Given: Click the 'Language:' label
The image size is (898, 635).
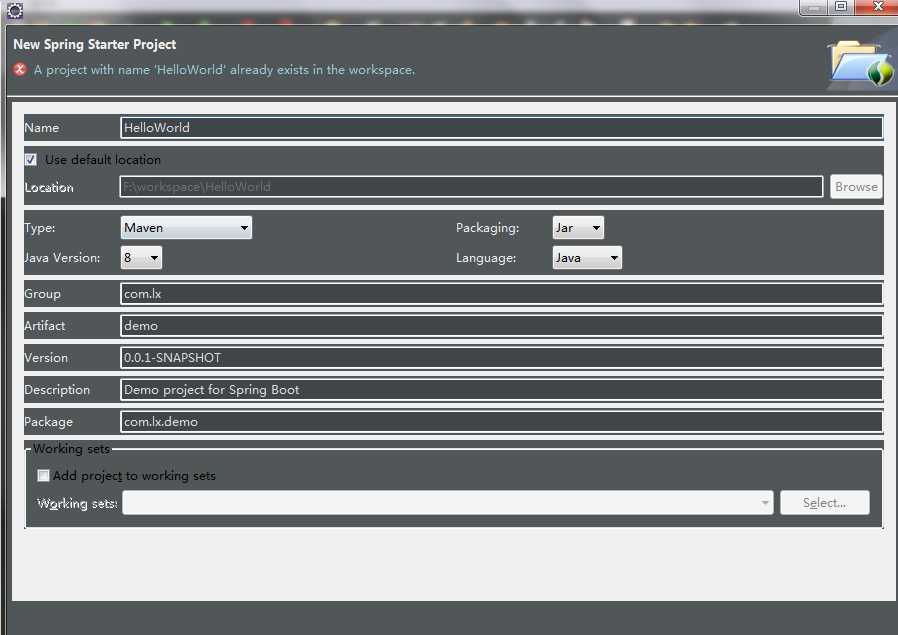Looking at the screenshot, I should pos(486,258).
